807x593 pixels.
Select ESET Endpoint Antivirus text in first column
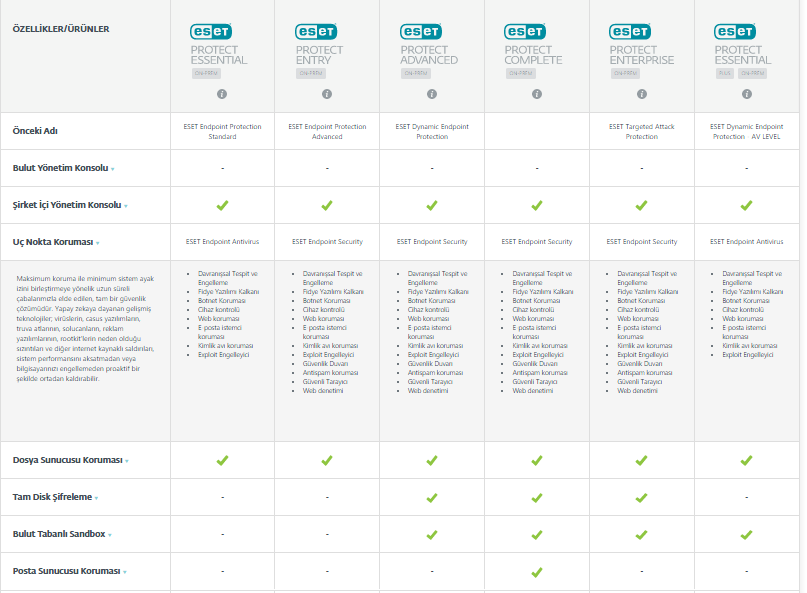[x=222, y=241]
